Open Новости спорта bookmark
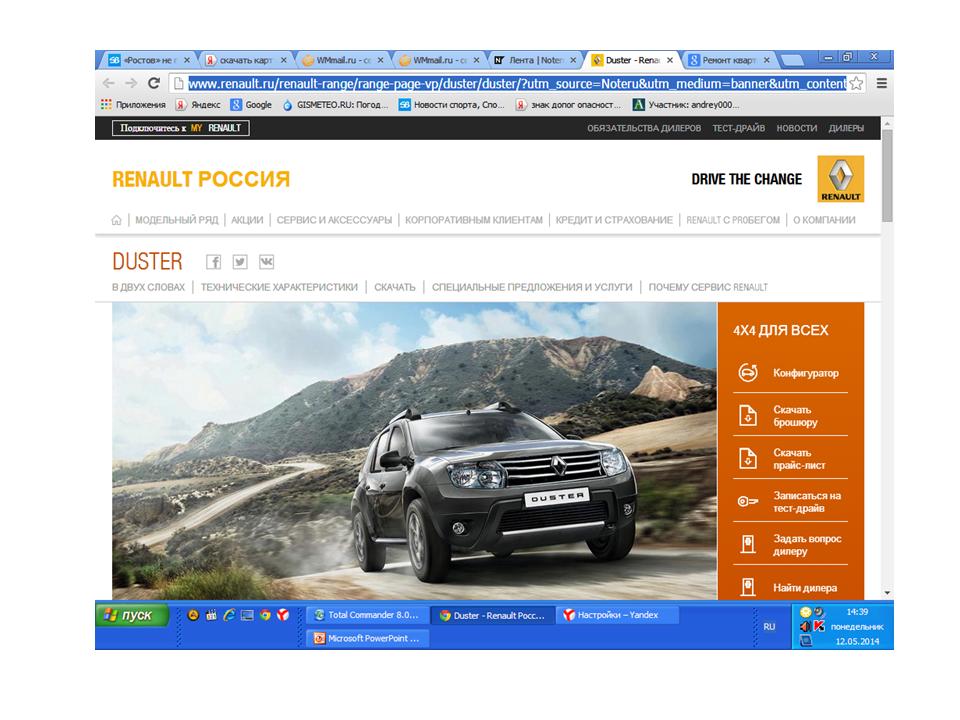 click(452, 105)
